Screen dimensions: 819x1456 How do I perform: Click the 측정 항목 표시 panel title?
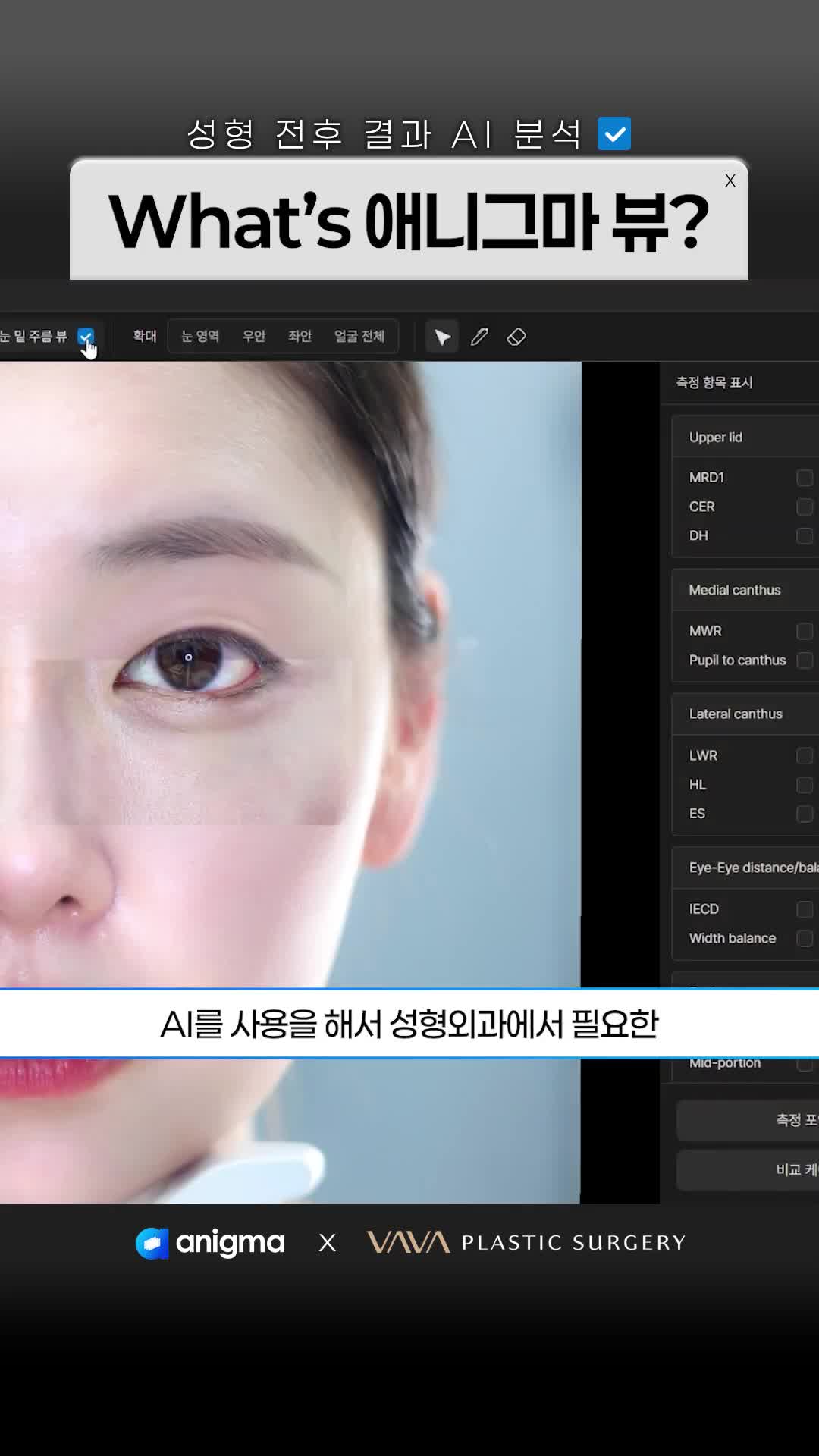[714, 382]
